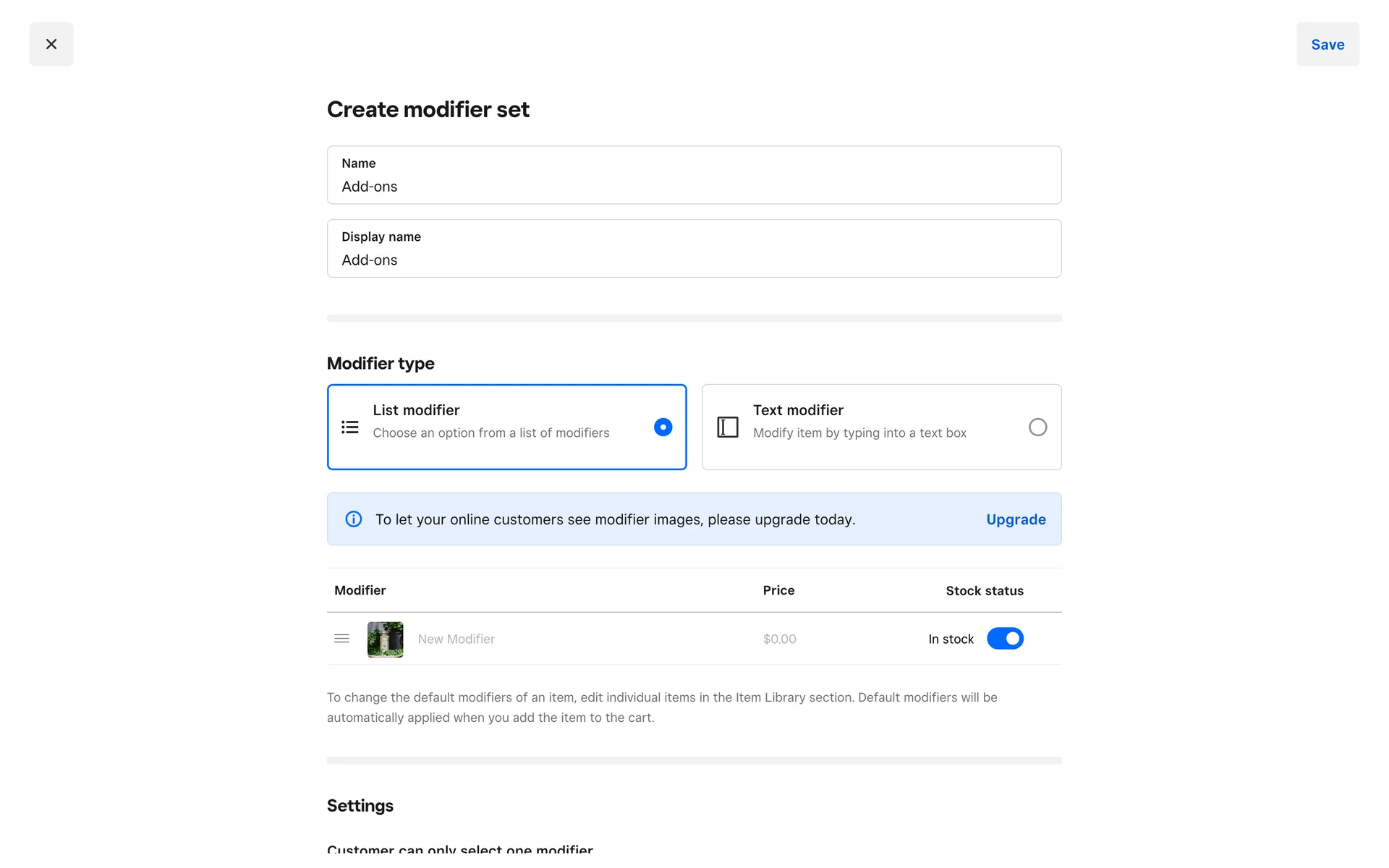The image size is (1389, 868).
Task: Click the Display name field
Action: (693, 260)
